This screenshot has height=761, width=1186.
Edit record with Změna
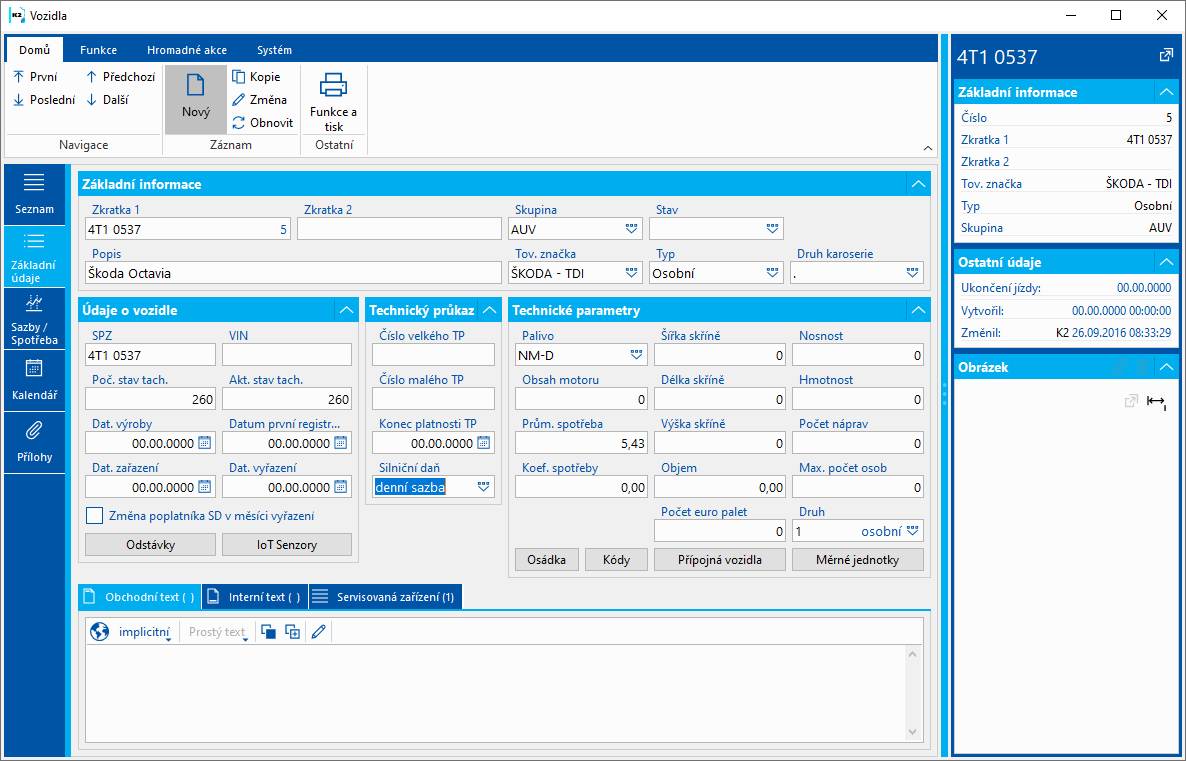(x=259, y=99)
